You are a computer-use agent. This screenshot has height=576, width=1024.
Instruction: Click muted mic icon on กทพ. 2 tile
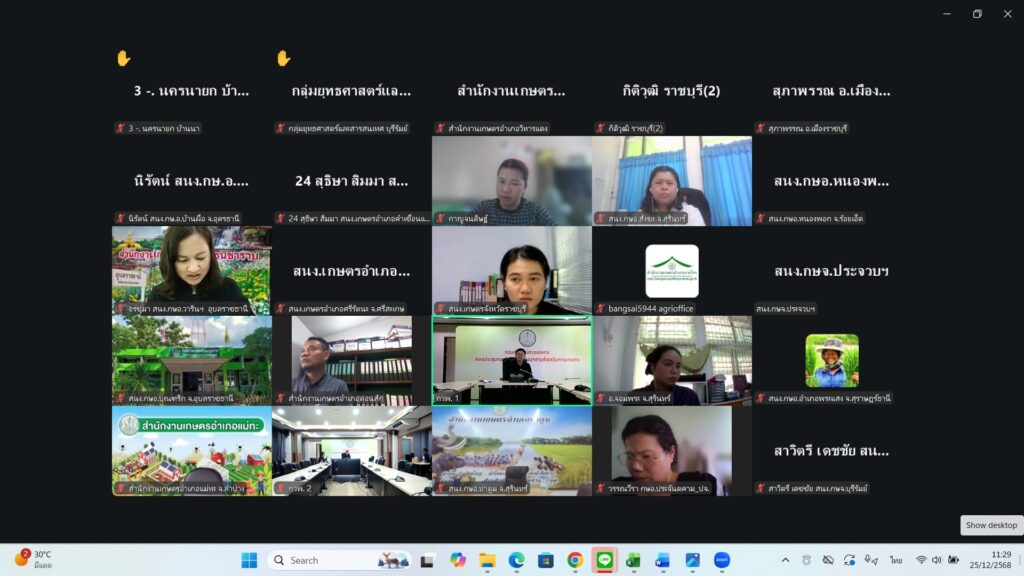[x=279, y=489]
